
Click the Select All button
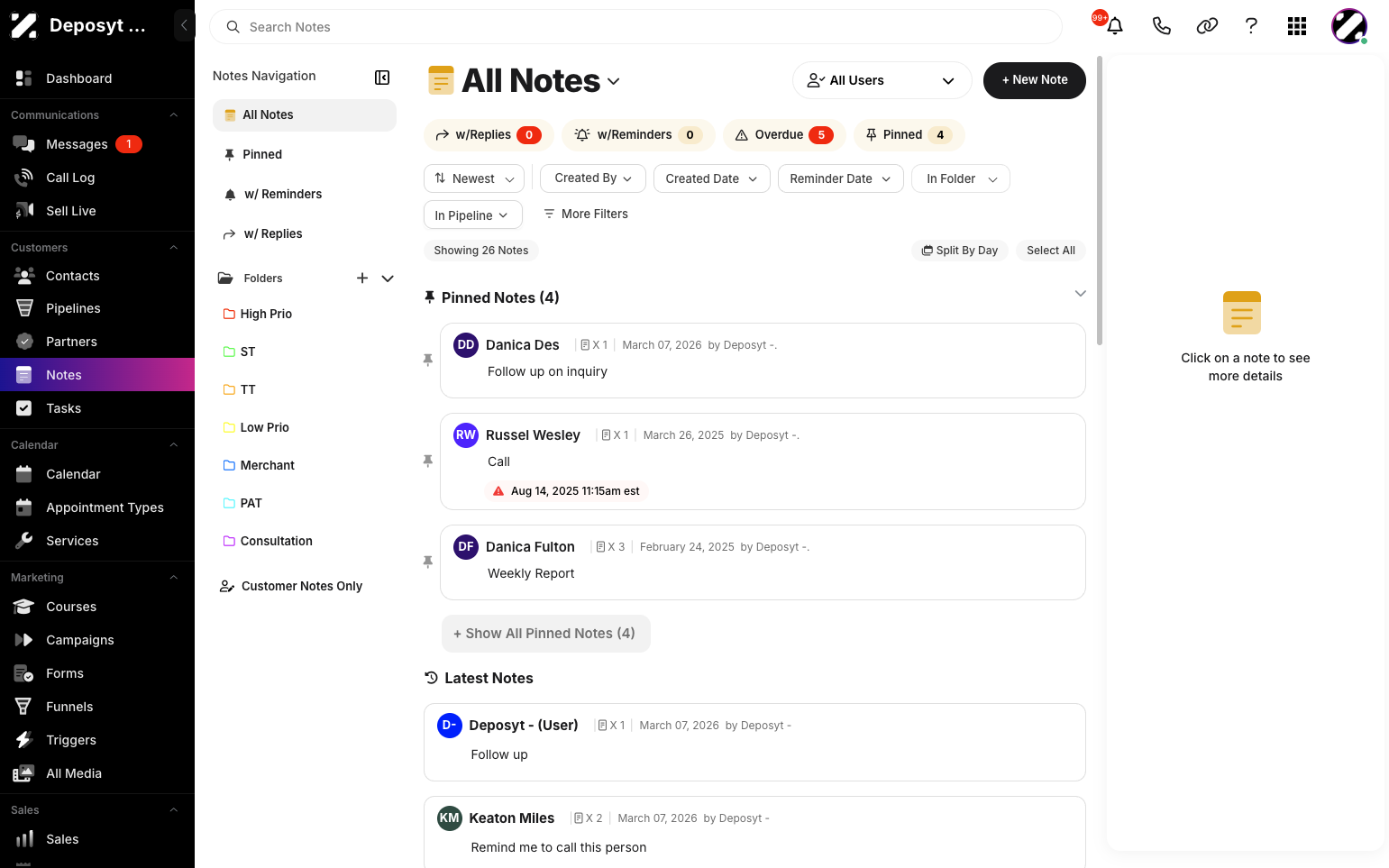pyautogui.click(x=1051, y=251)
